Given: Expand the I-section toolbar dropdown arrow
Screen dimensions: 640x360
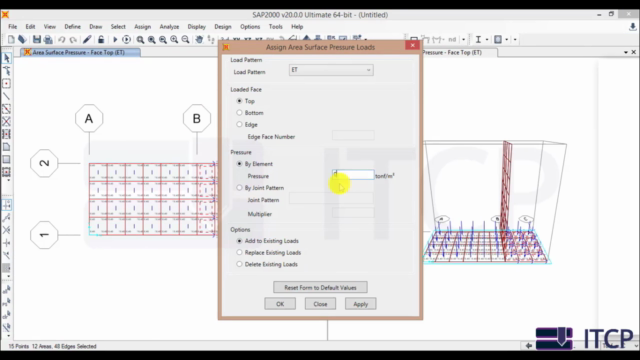Looking at the screenshot, I should coord(487,40).
